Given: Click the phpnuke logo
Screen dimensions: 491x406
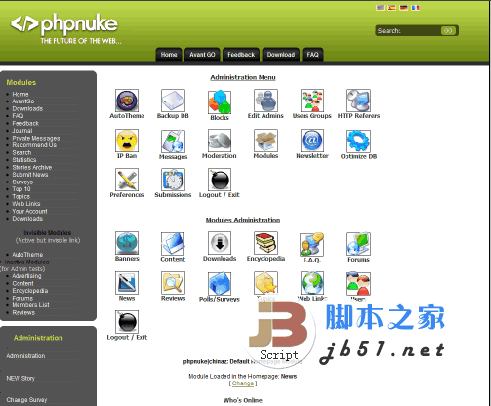Looking at the screenshot, I should 65,29.
